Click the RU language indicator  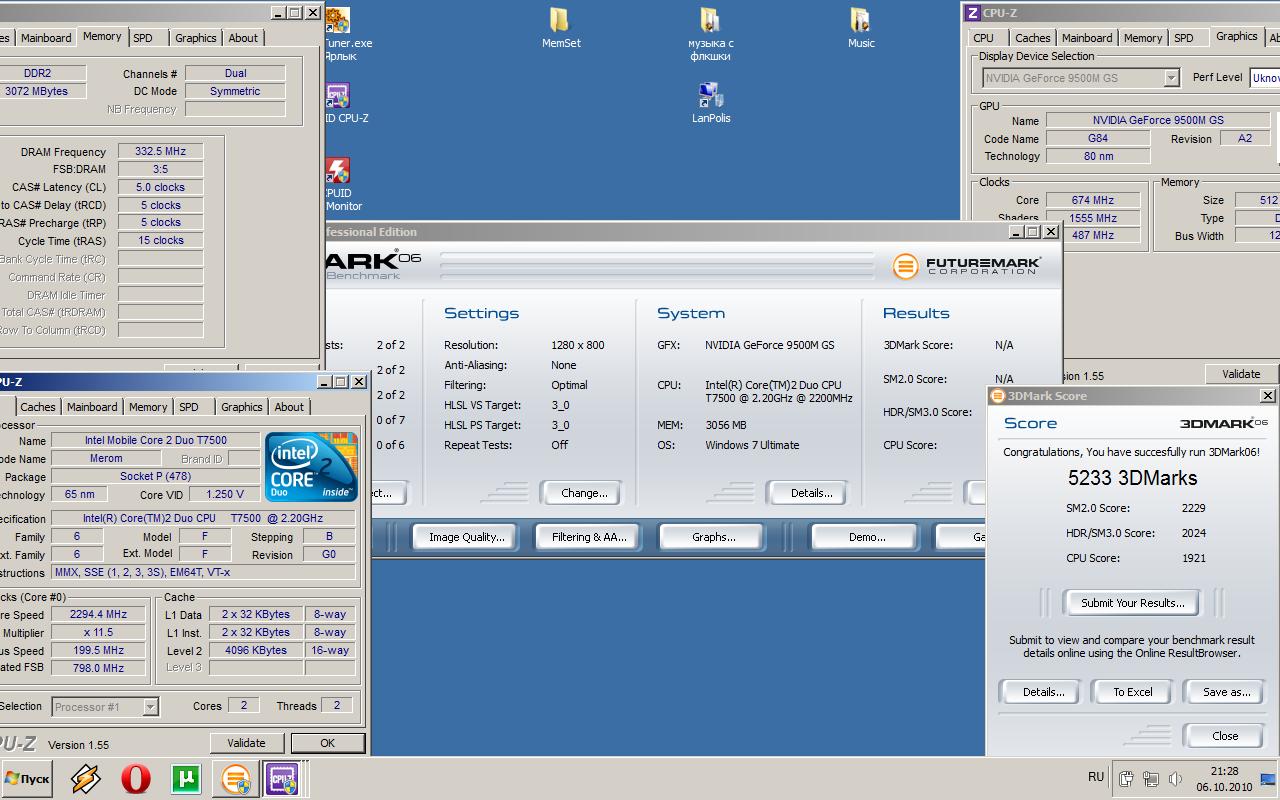pos(1096,777)
